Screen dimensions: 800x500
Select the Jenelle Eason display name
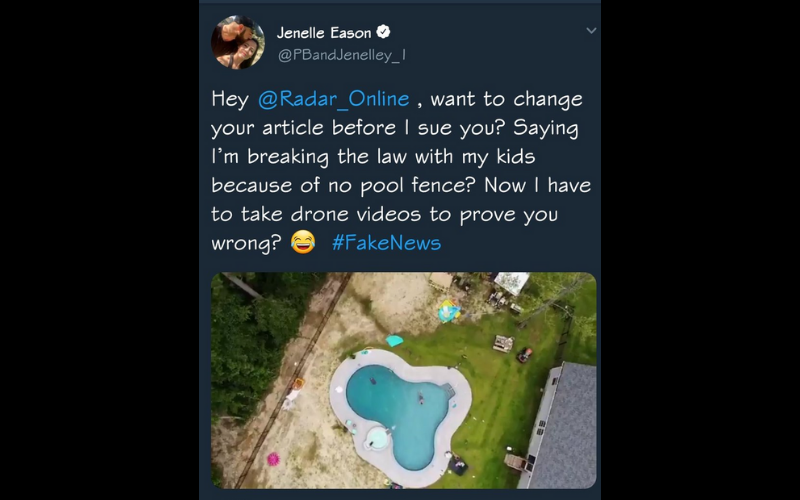324,33
